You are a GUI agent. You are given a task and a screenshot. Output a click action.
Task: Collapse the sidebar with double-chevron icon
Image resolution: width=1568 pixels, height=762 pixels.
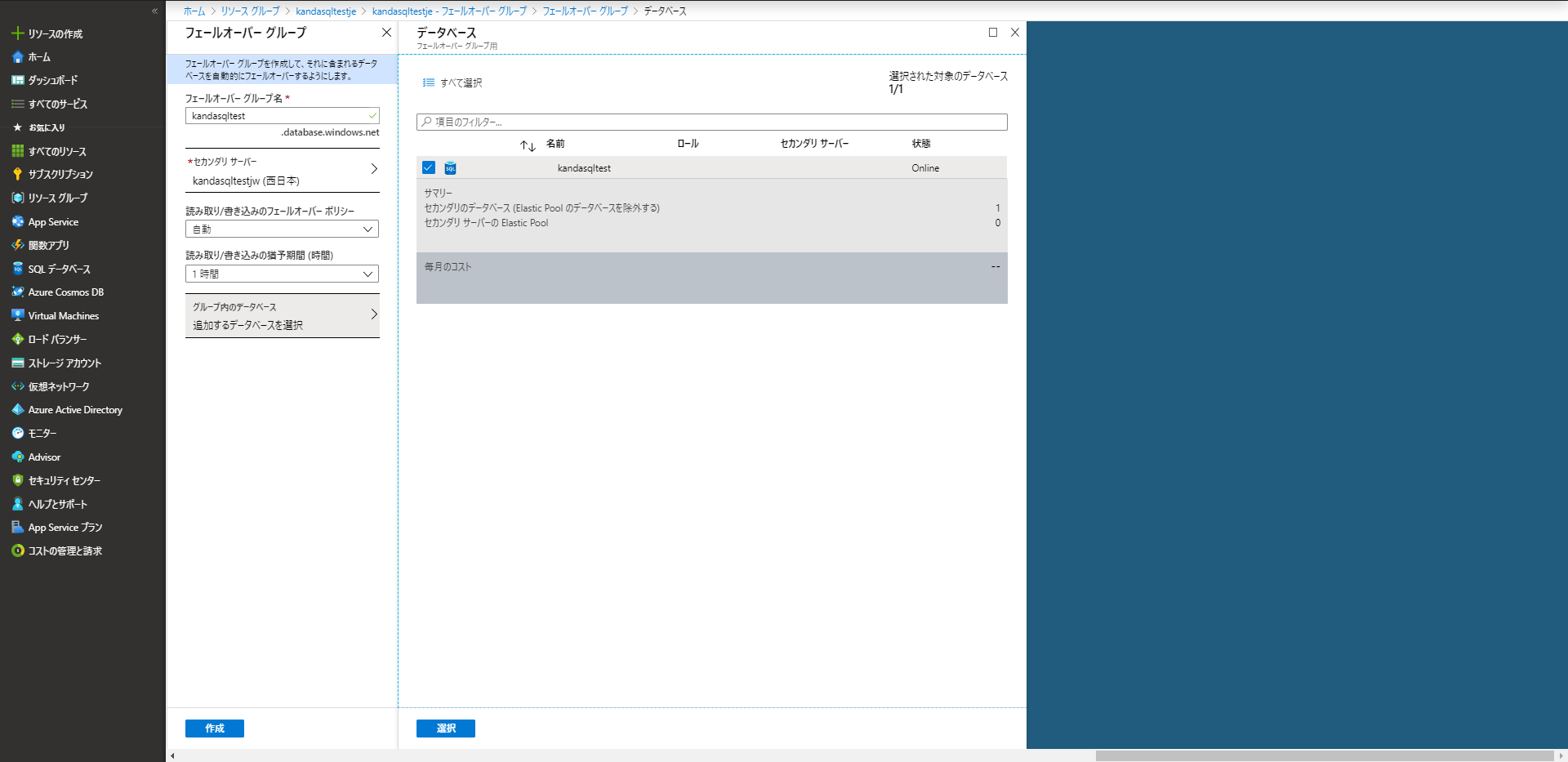click(154, 11)
